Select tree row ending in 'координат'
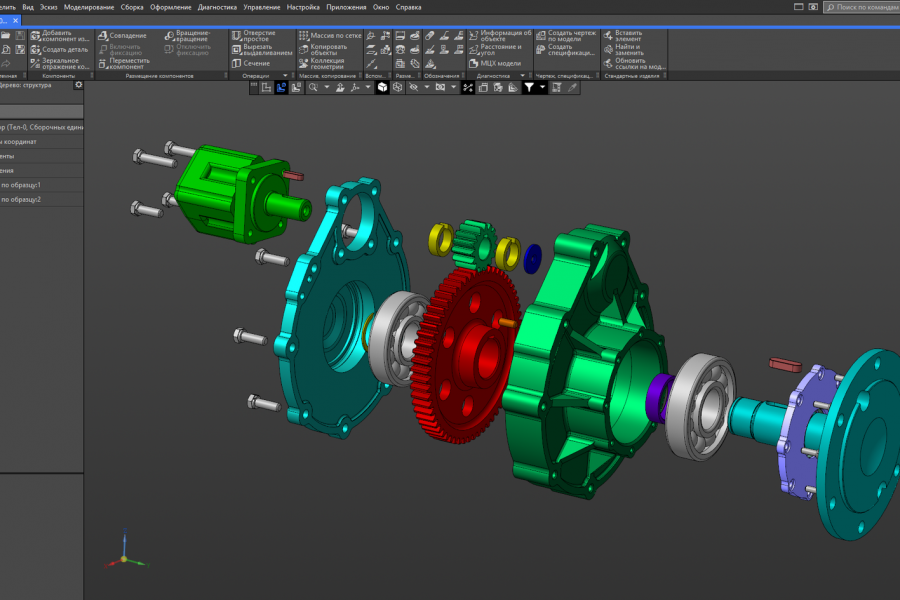Image resolution: width=900 pixels, height=600 pixels. tap(41, 142)
